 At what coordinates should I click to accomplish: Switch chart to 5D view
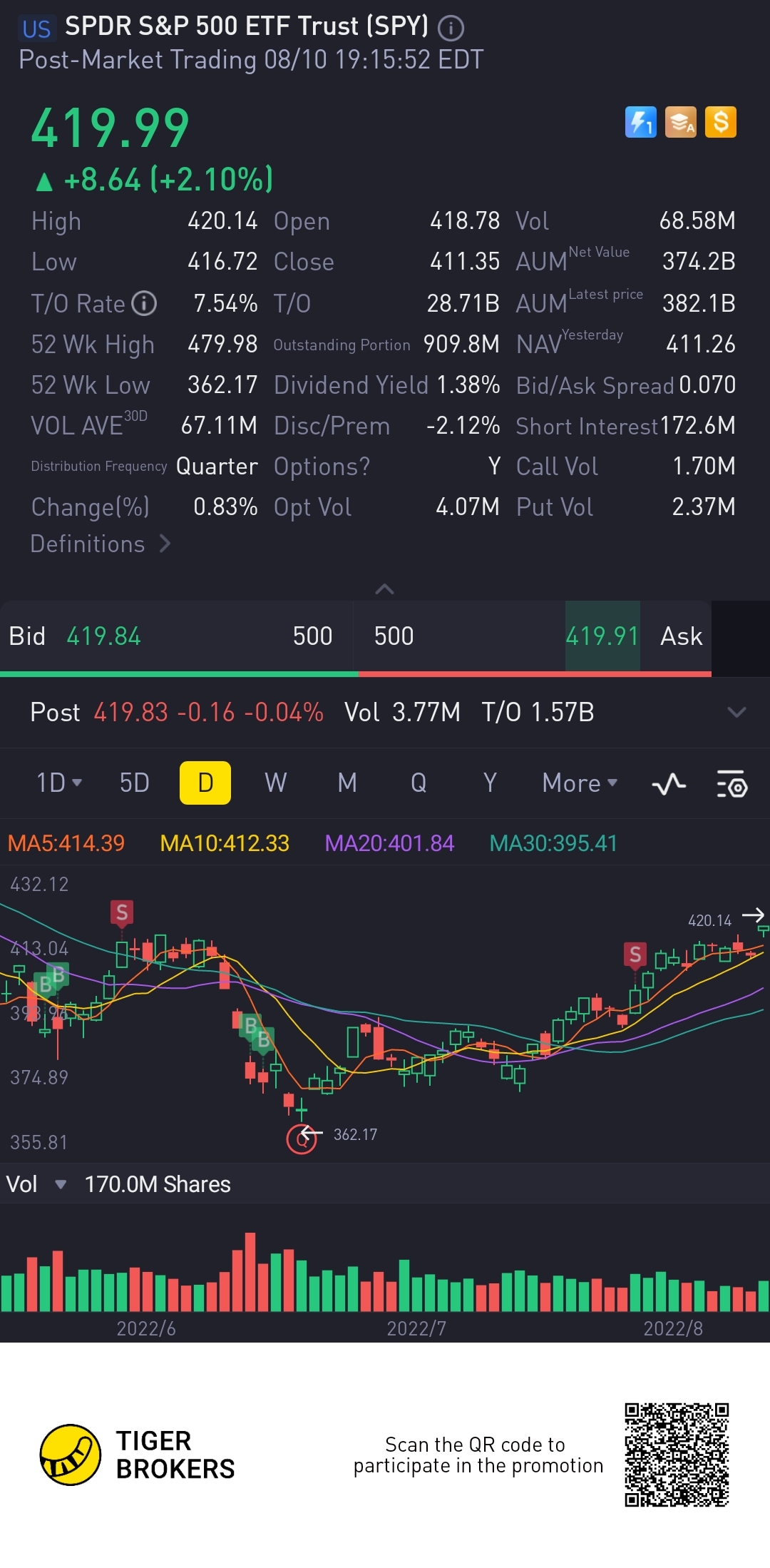point(134,783)
